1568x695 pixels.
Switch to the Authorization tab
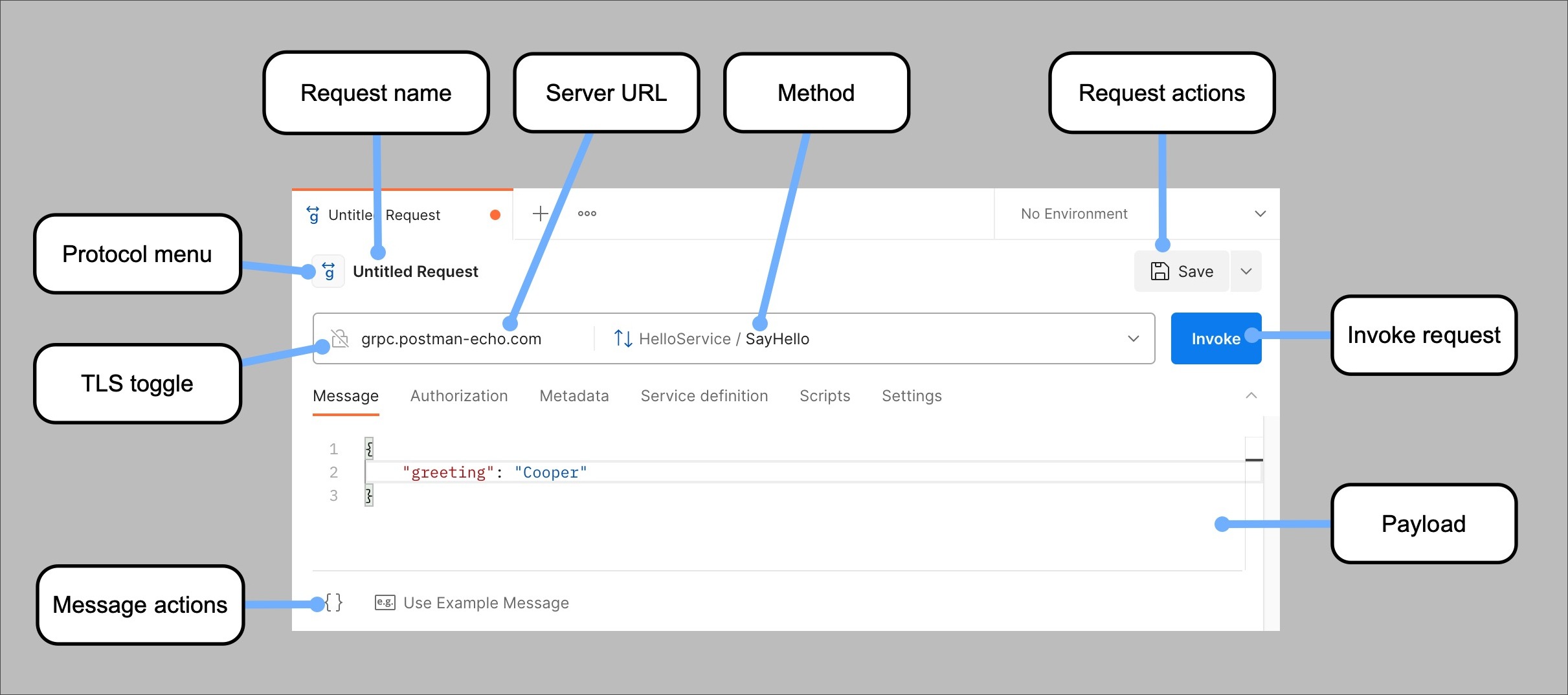tap(458, 395)
